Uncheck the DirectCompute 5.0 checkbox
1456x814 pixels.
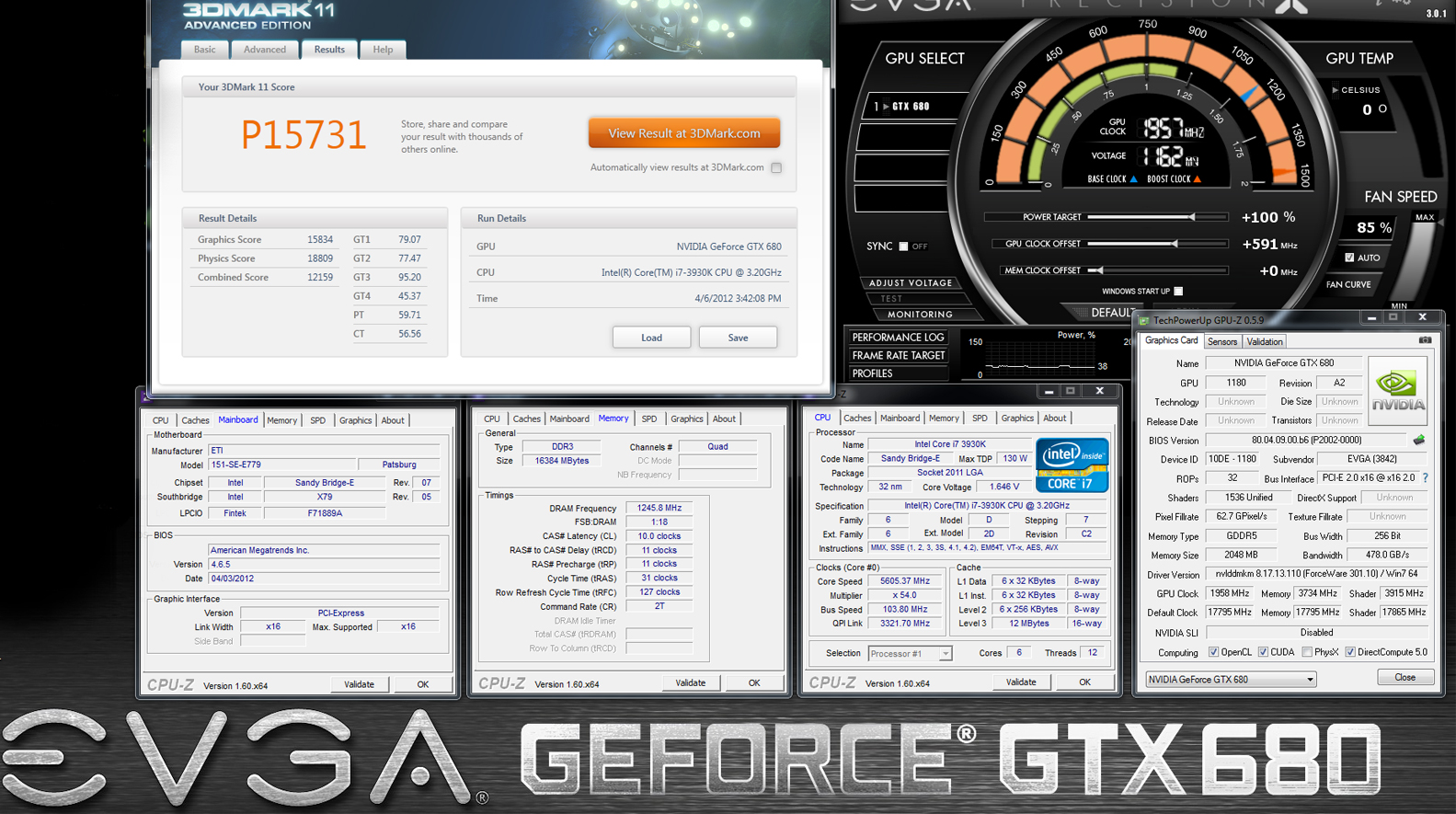(x=1350, y=652)
